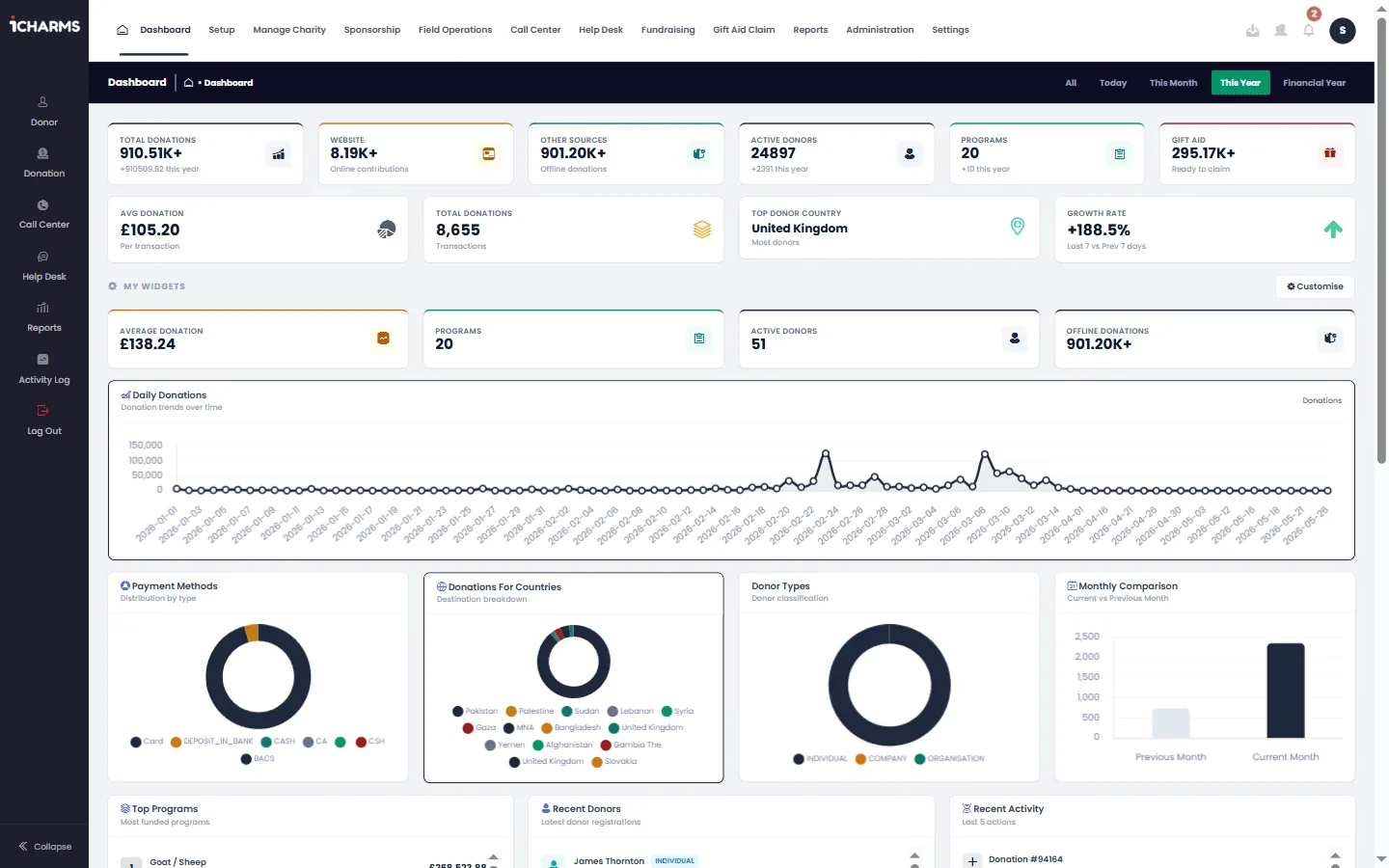
Task: Click the Offline Donations widget icon
Action: pyautogui.click(x=1330, y=339)
